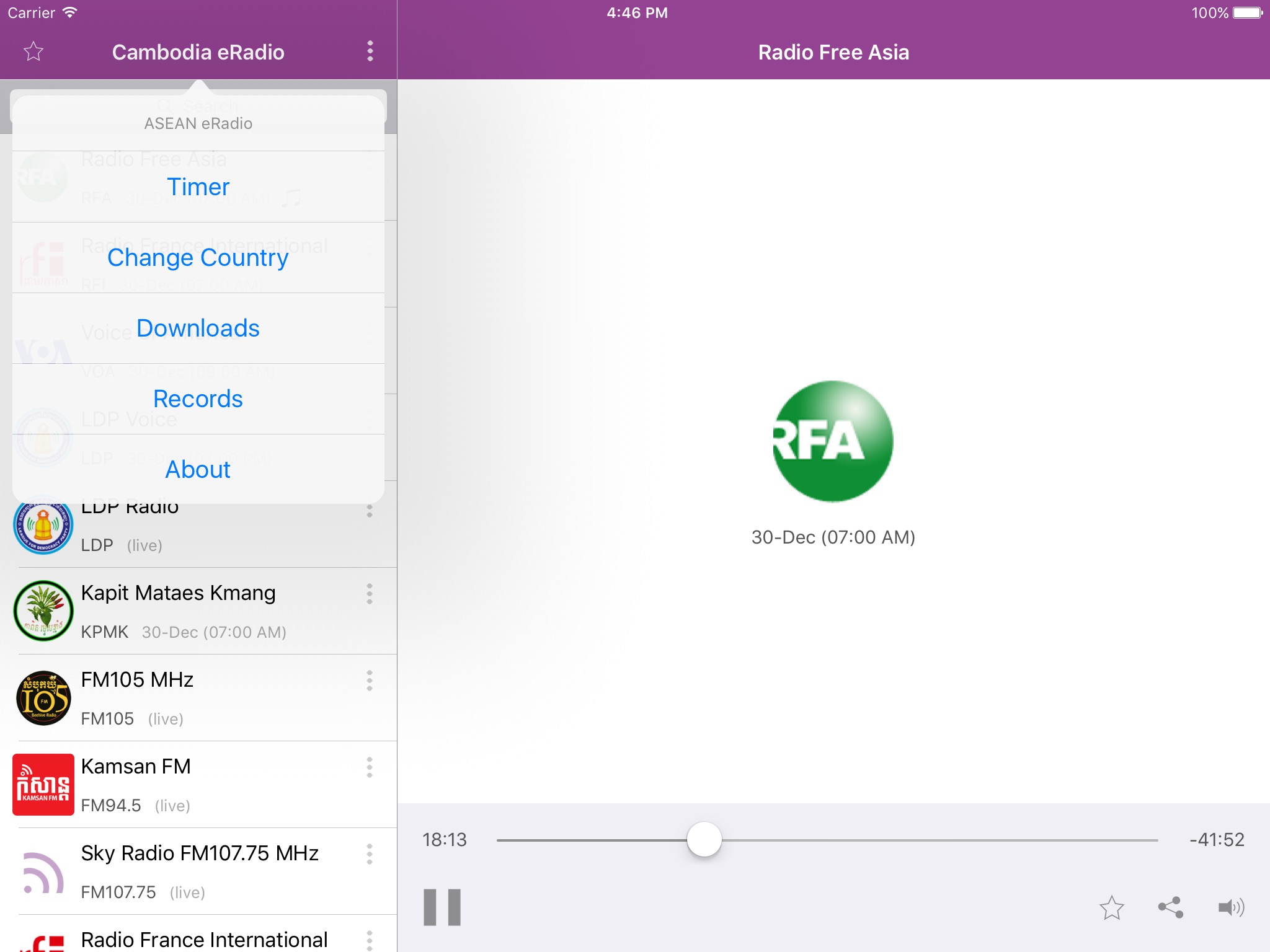Tap the volume speaker icon
This screenshot has width=1270, height=952.
point(1230,908)
